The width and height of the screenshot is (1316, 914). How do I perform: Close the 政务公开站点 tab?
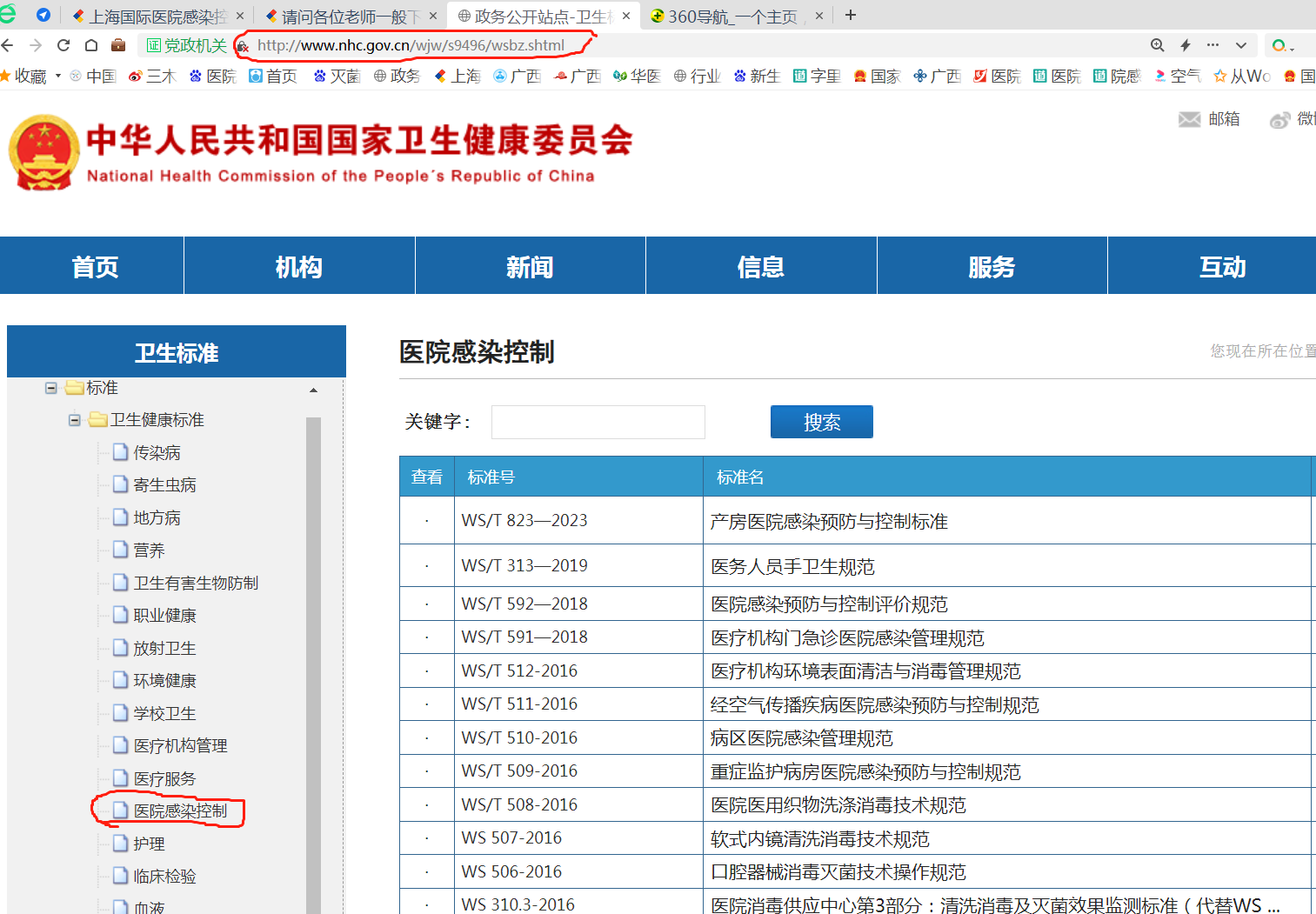pyautogui.click(x=625, y=16)
